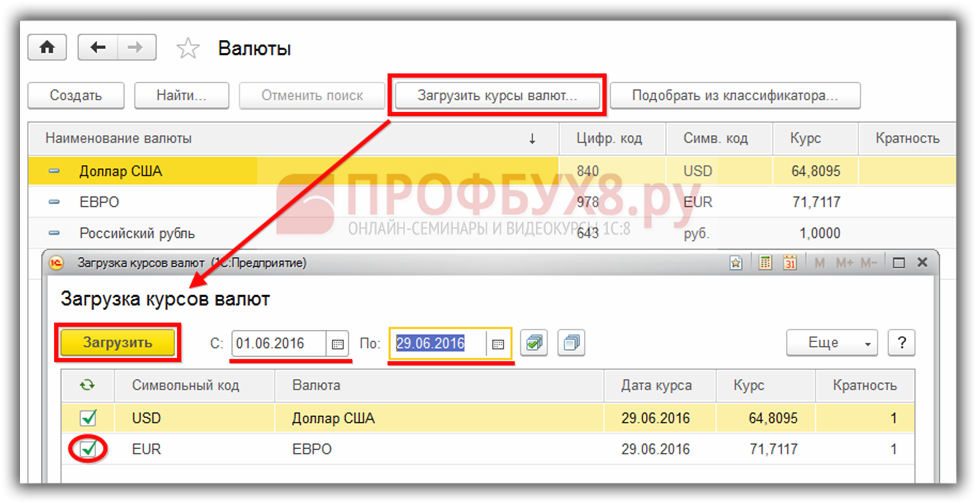
Task: Click the M+ memory button
Action: 844,263
